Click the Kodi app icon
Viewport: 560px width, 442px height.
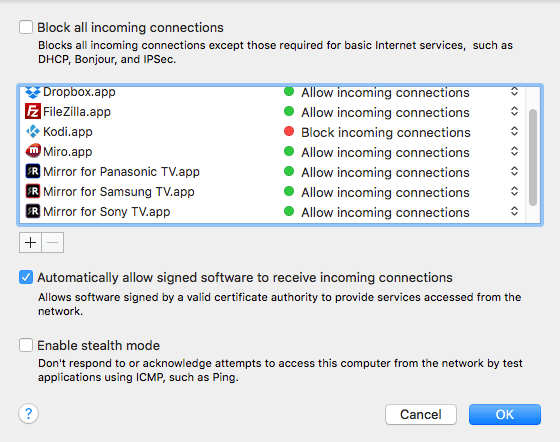click(x=33, y=131)
